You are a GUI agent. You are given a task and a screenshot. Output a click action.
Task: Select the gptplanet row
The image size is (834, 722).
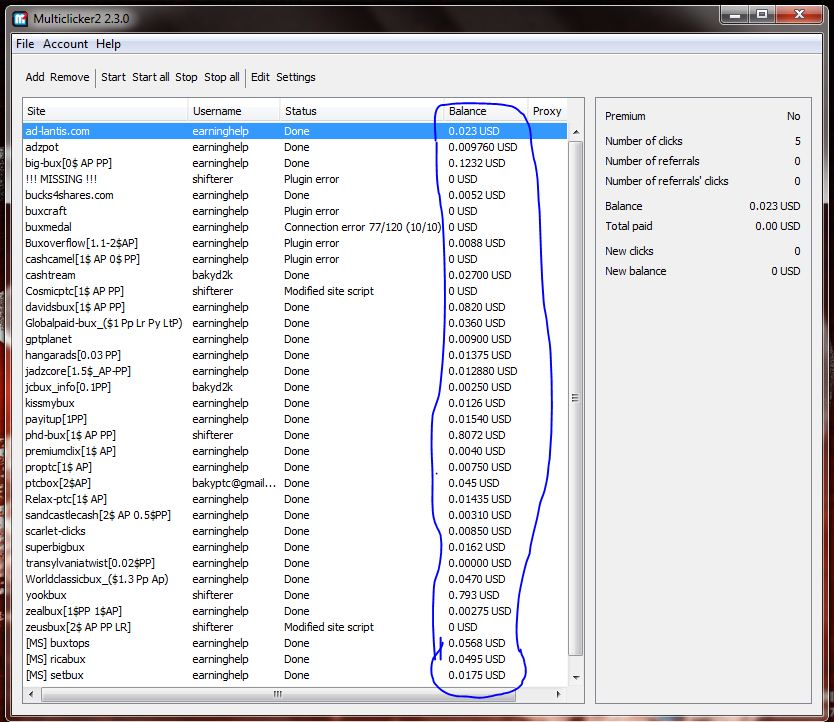pyautogui.click(x=295, y=339)
